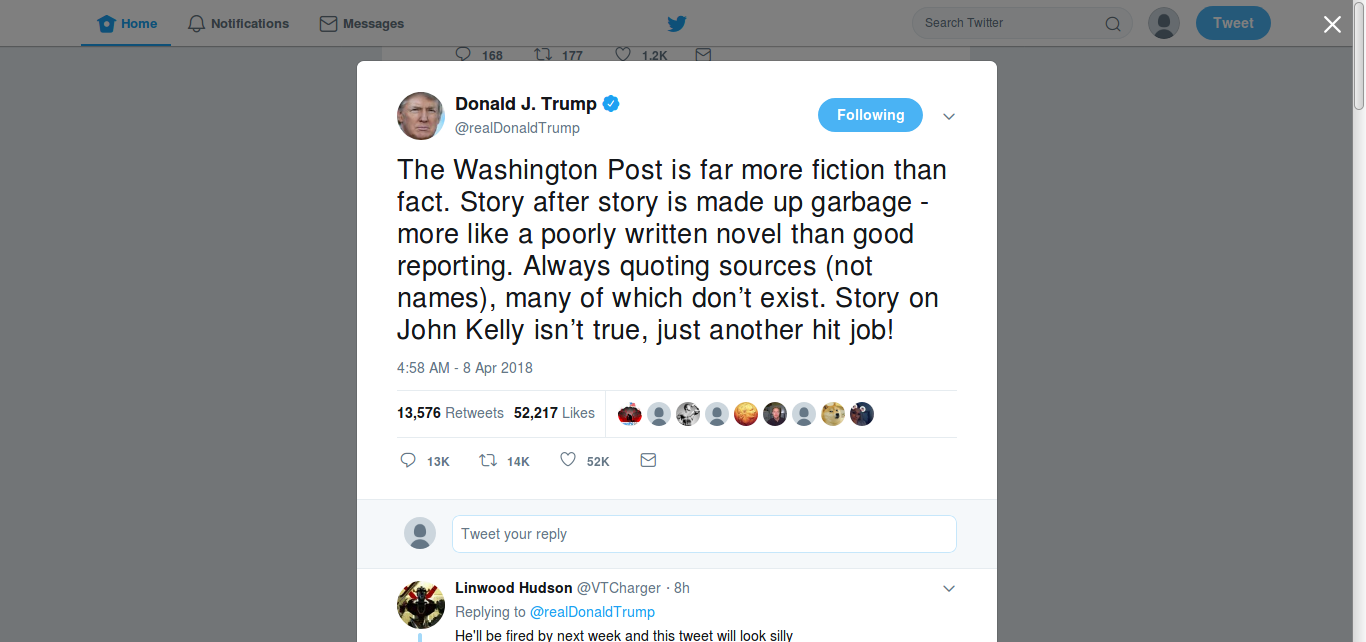Viewport: 1366px width, 642px height.
Task: Like the tweet with the heart icon
Action: pos(567,460)
